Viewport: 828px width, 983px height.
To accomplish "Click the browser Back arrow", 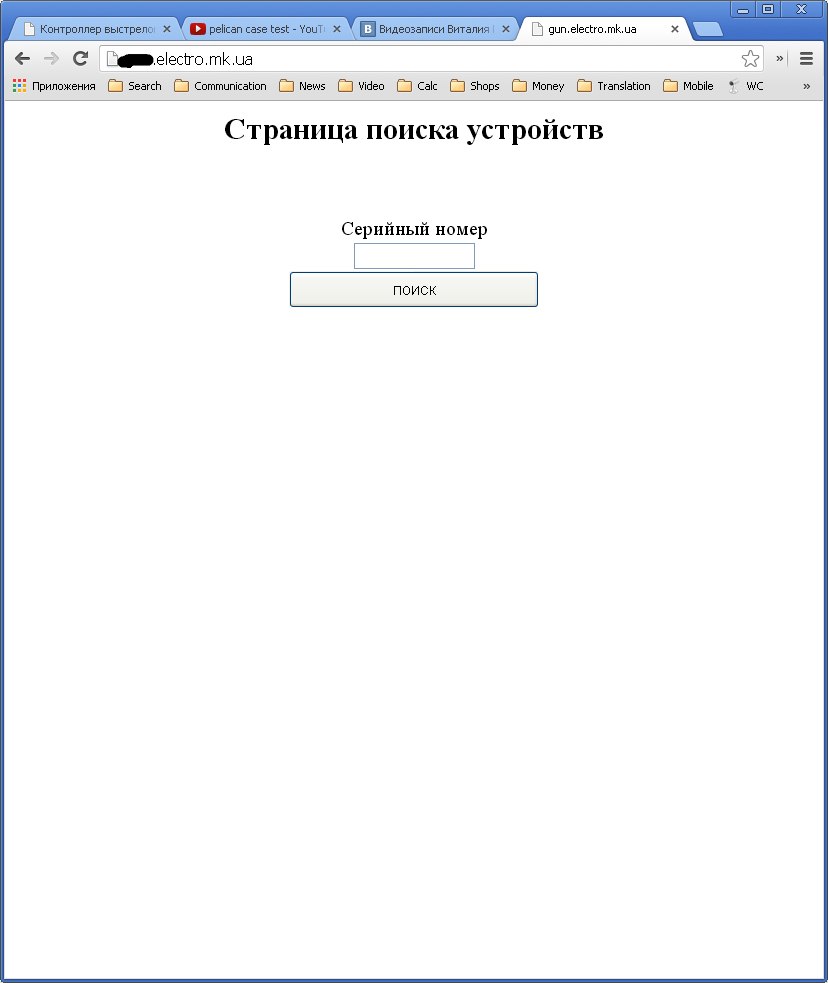I will coord(22,59).
